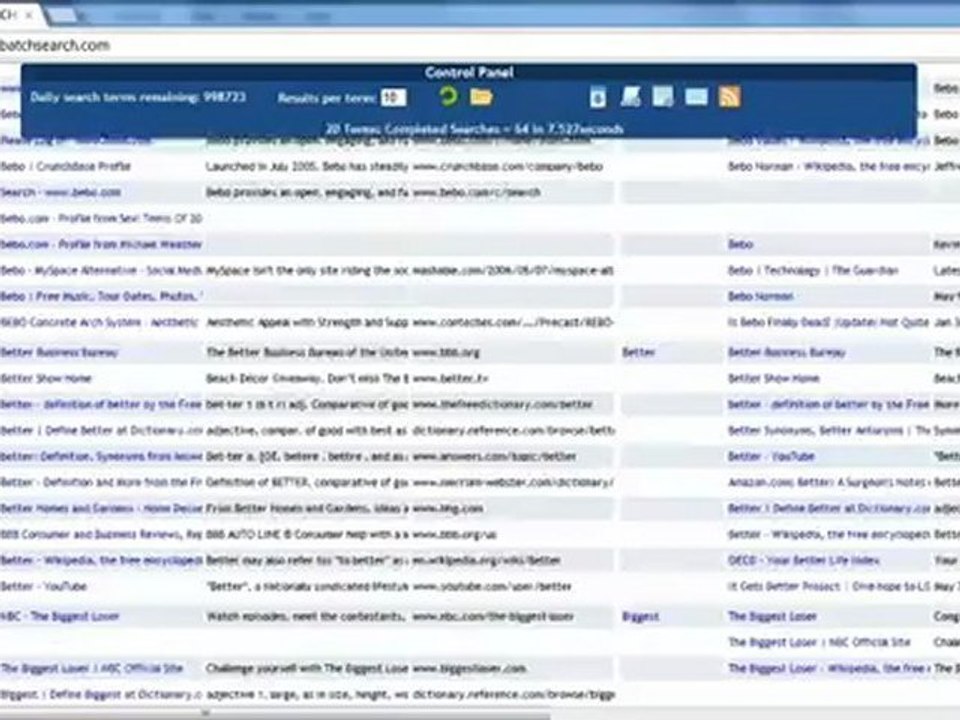Click URL www.bbb.org cell
The width and height of the screenshot is (960, 720).
coord(446,352)
